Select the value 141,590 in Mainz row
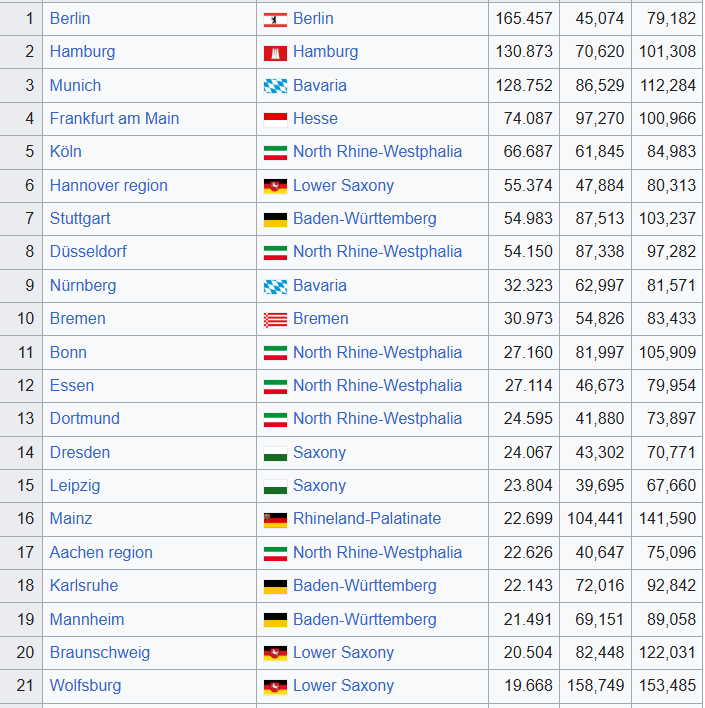This screenshot has height=708, width=705. click(x=668, y=519)
